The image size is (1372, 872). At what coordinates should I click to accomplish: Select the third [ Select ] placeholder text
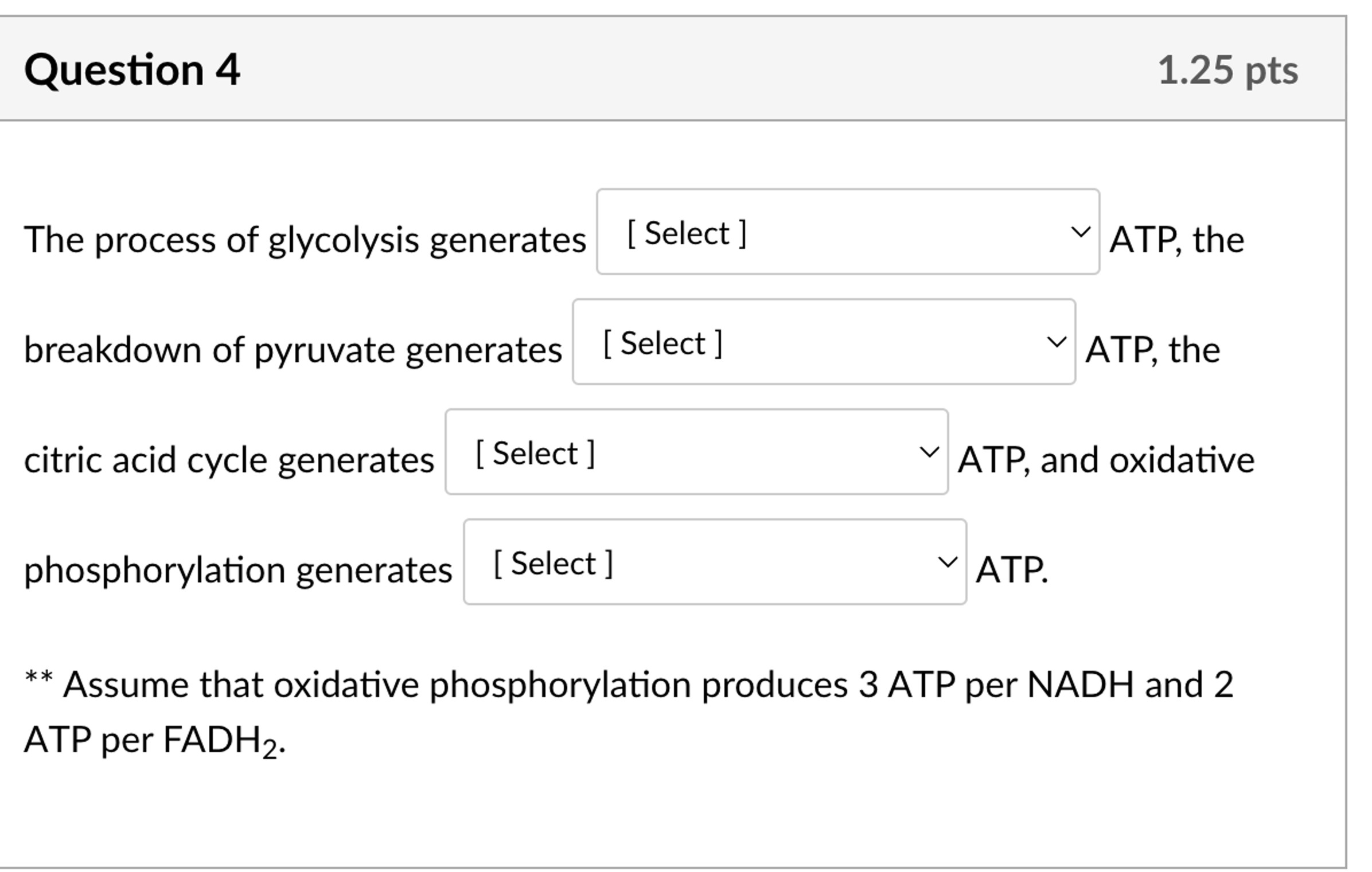(x=535, y=452)
